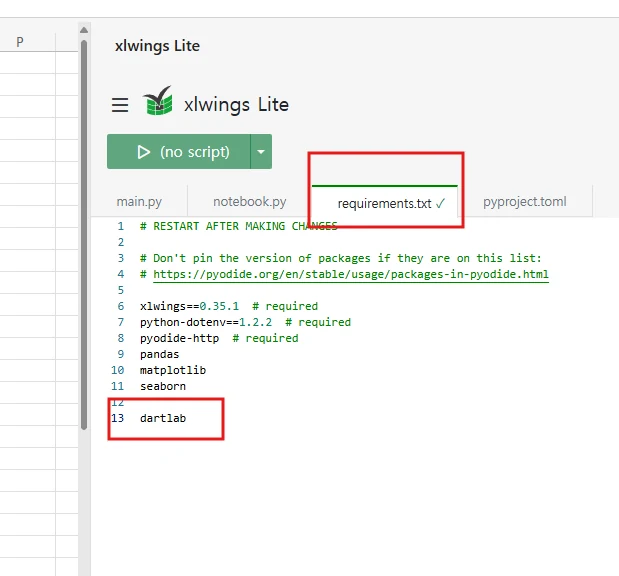Click the 'python-dotenv==1.2.2' line

[x=245, y=322]
